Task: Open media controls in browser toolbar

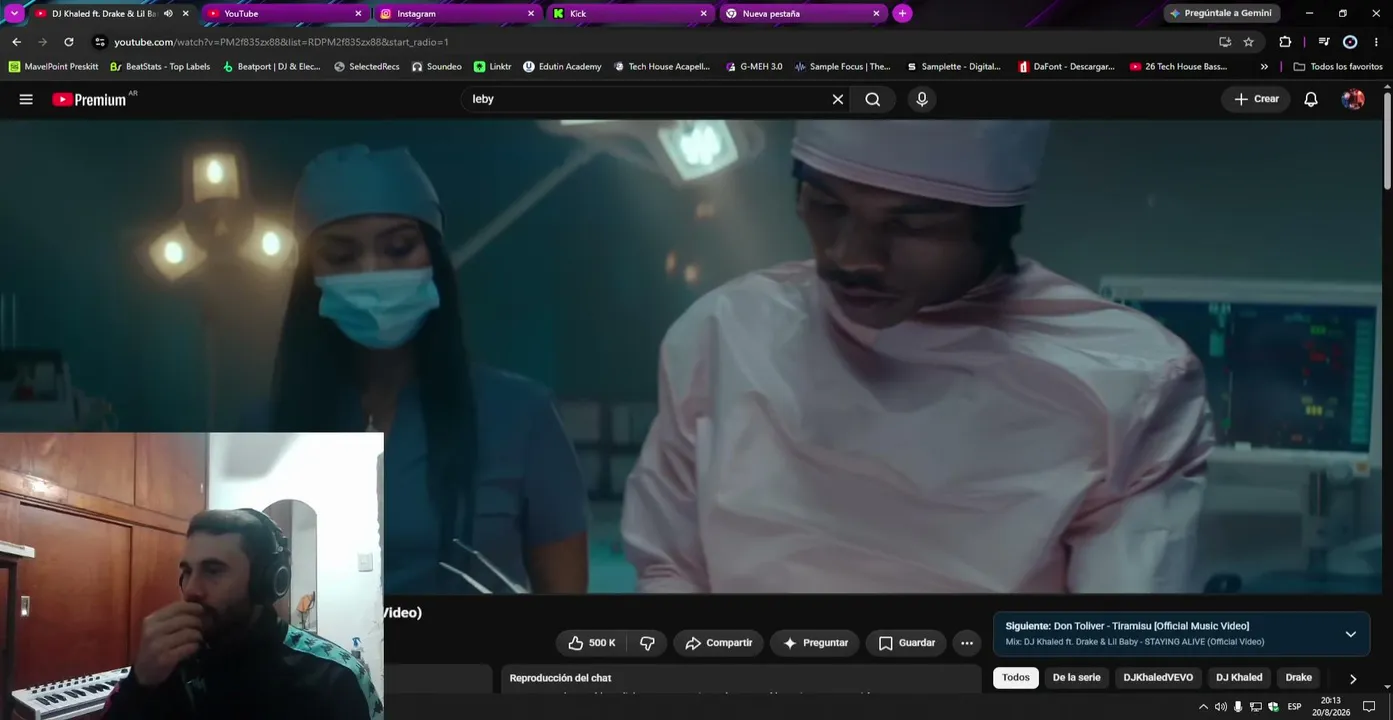Action: coord(1324,42)
